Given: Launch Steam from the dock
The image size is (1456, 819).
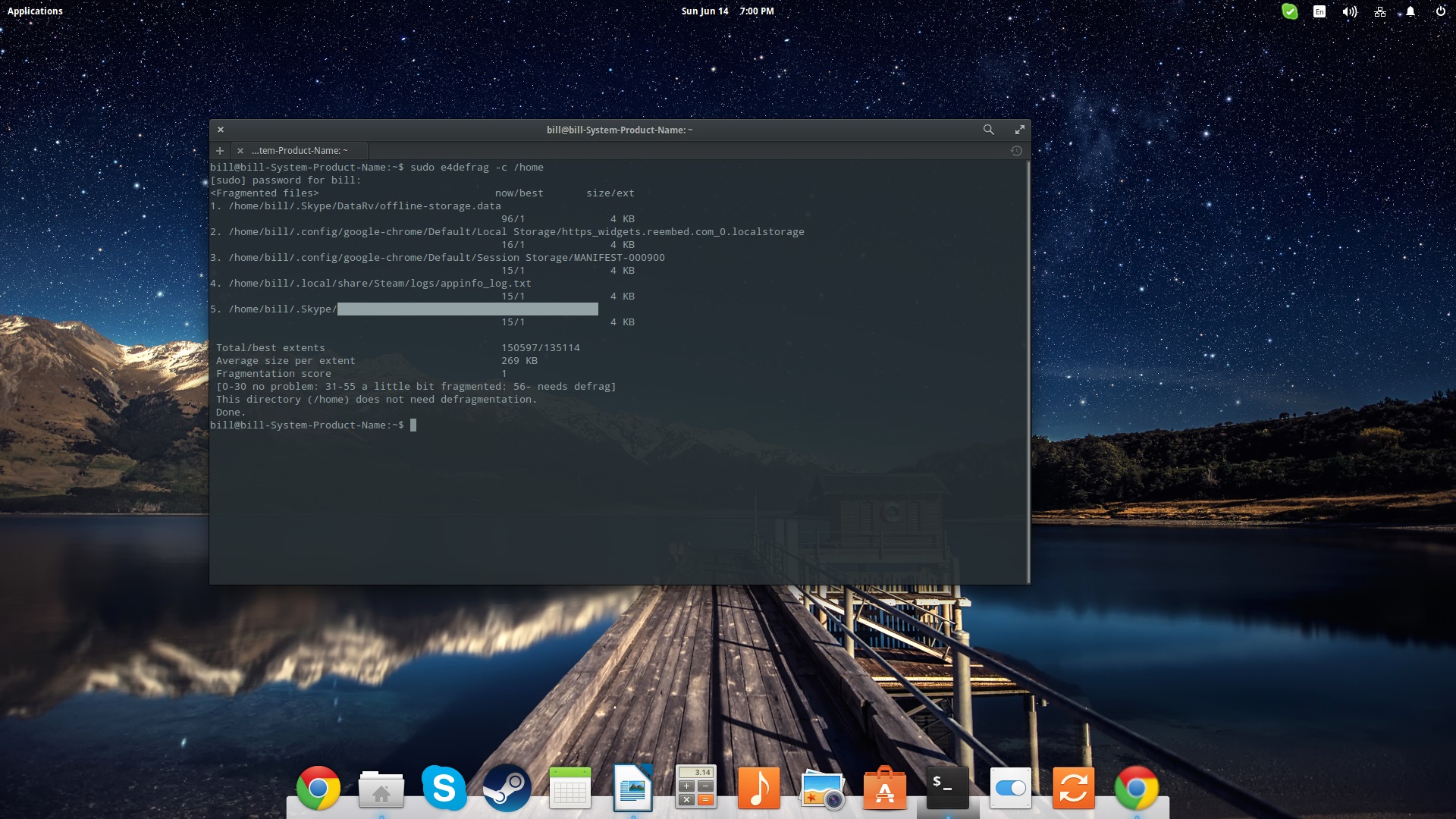Looking at the screenshot, I should (x=507, y=789).
